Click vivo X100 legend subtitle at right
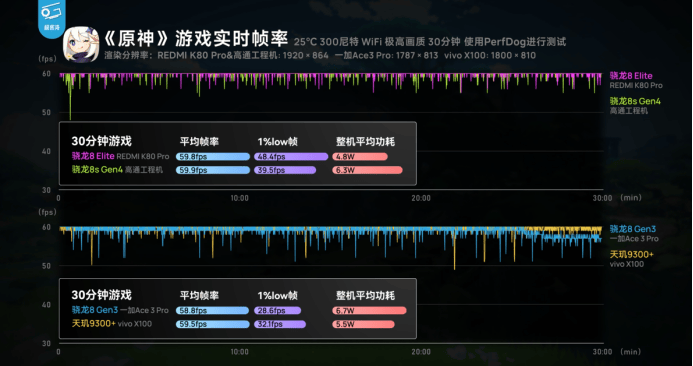The image size is (693, 366). (627, 264)
